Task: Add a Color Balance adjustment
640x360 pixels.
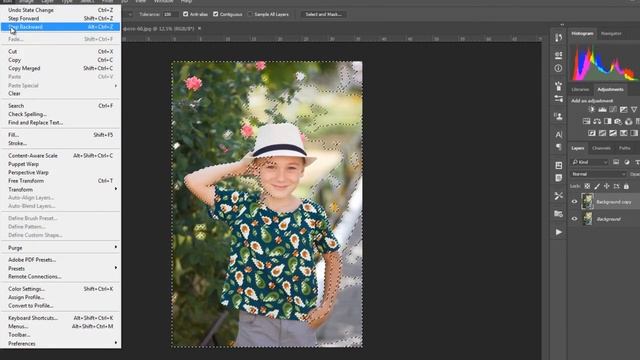Action: coord(597,121)
